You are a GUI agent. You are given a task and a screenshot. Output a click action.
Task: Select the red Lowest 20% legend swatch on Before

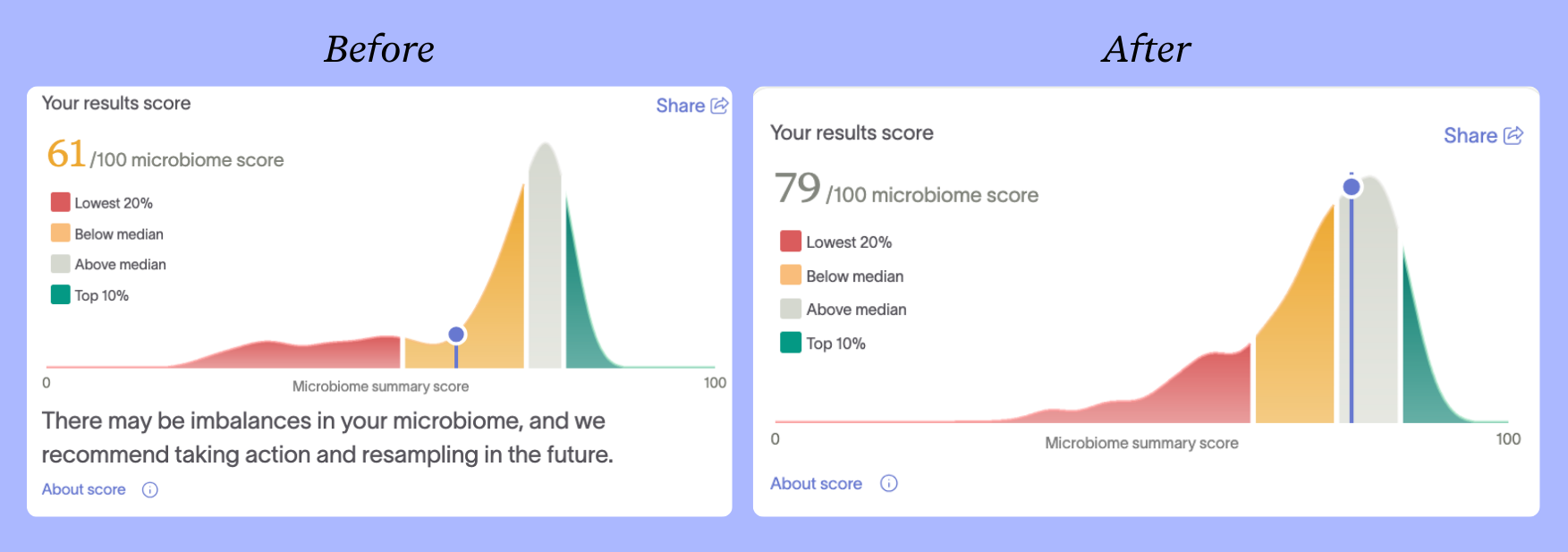[x=60, y=202]
